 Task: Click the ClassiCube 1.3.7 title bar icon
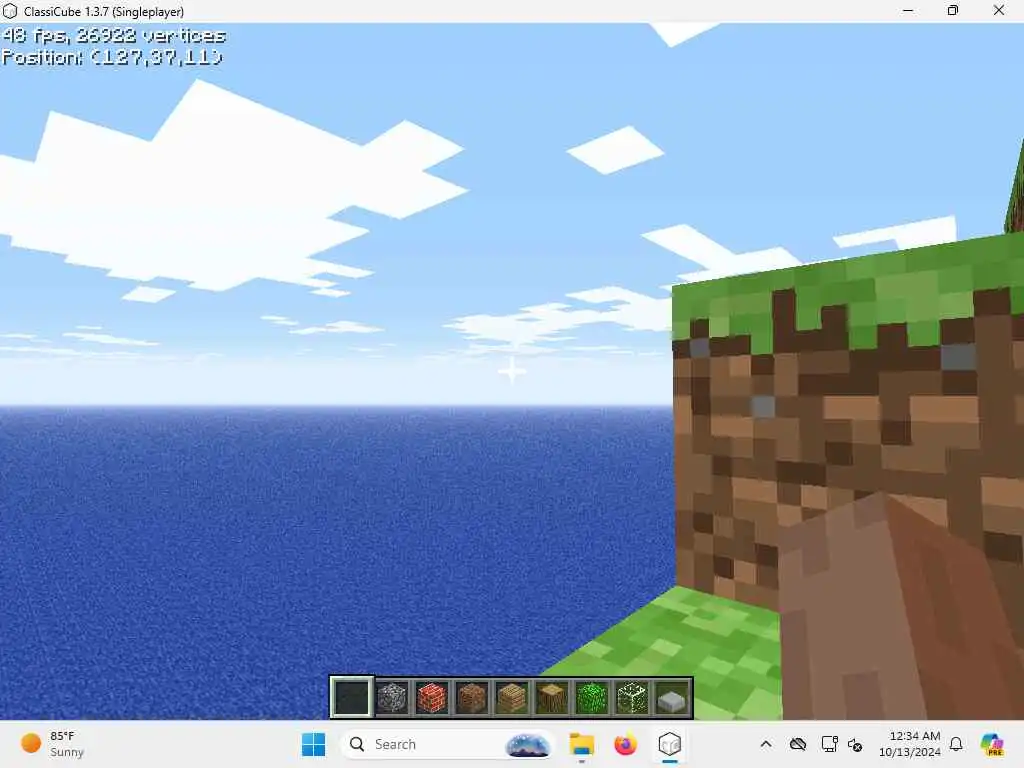(10, 11)
